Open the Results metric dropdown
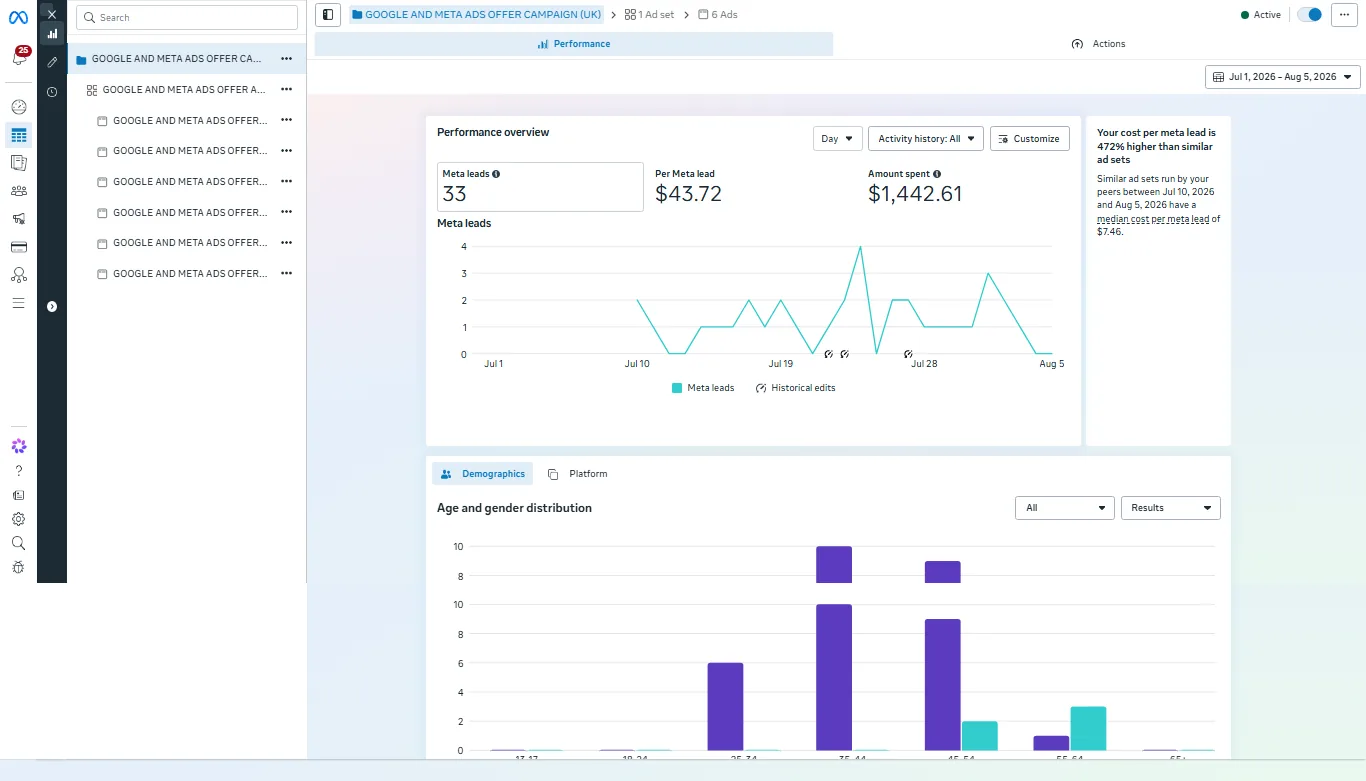 click(1171, 508)
